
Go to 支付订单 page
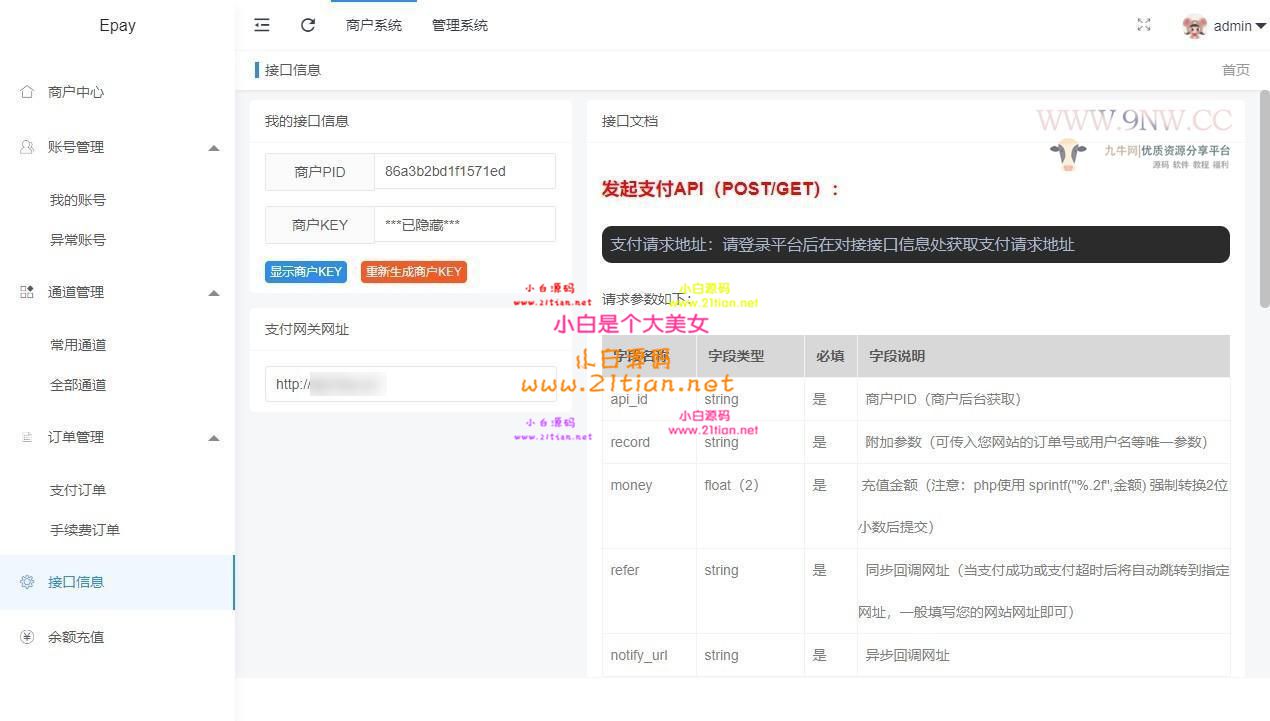[x=78, y=490]
